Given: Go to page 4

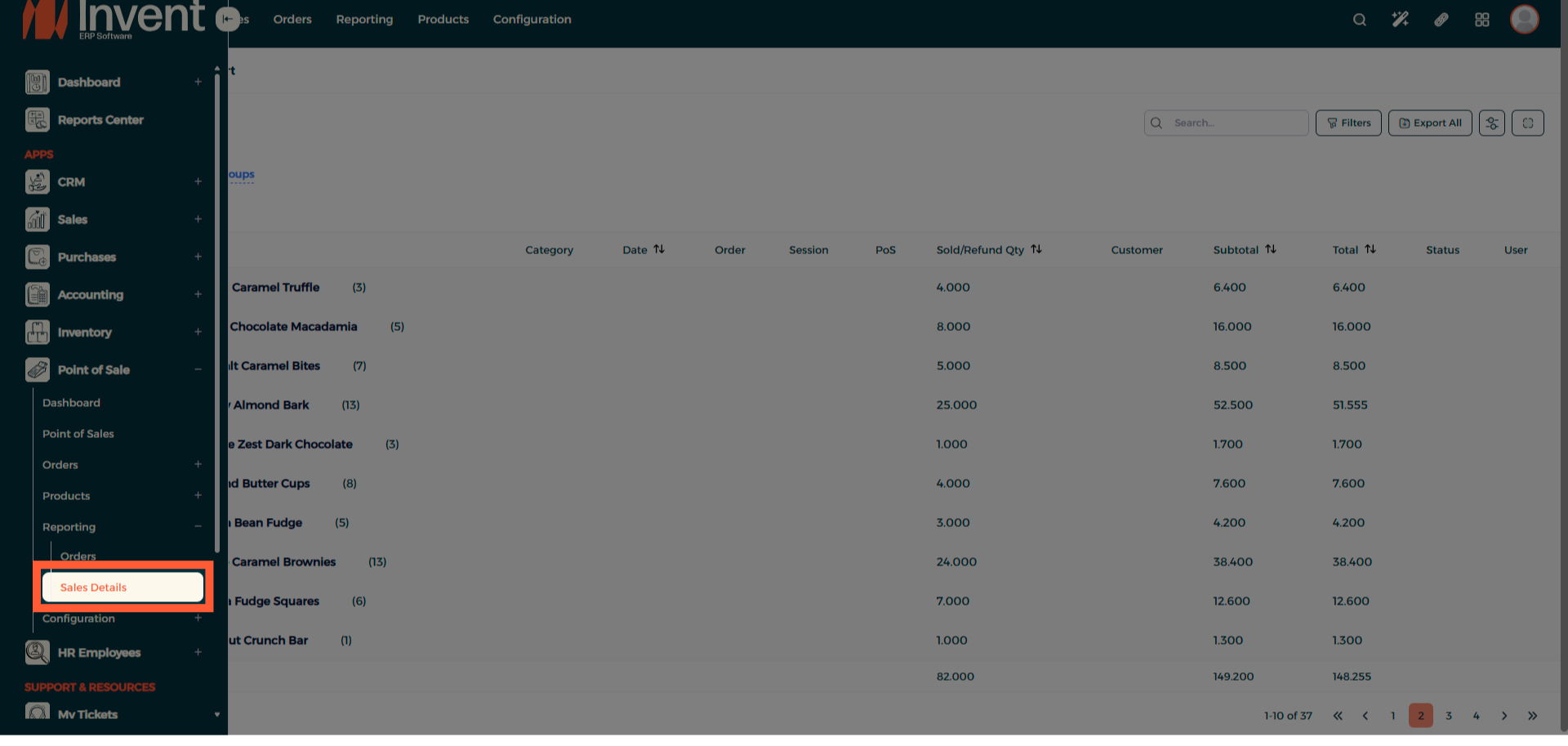Looking at the screenshot, I should [x=1477, y=716].
